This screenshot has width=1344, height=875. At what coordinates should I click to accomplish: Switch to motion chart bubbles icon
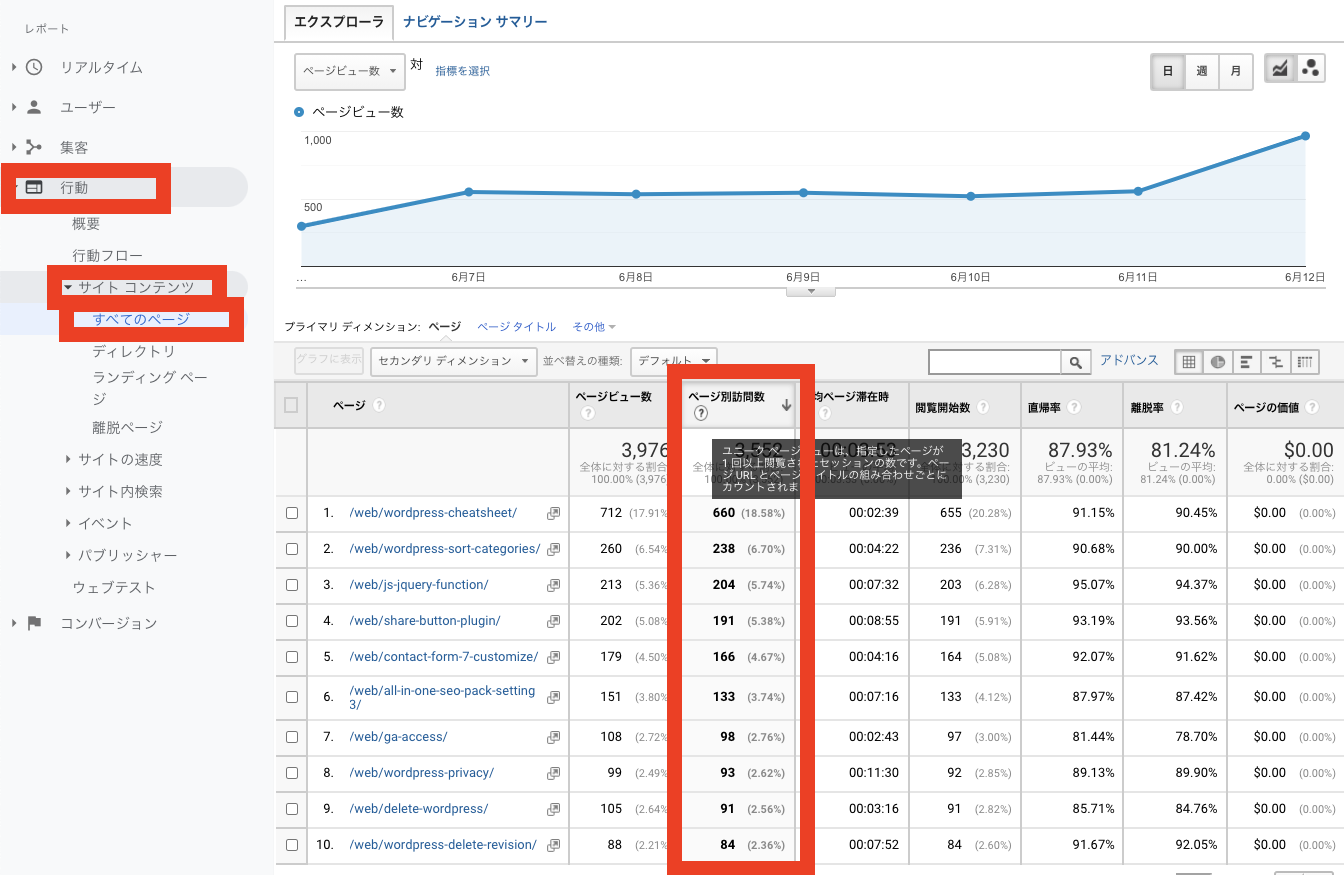click(x=1309, y=69)
